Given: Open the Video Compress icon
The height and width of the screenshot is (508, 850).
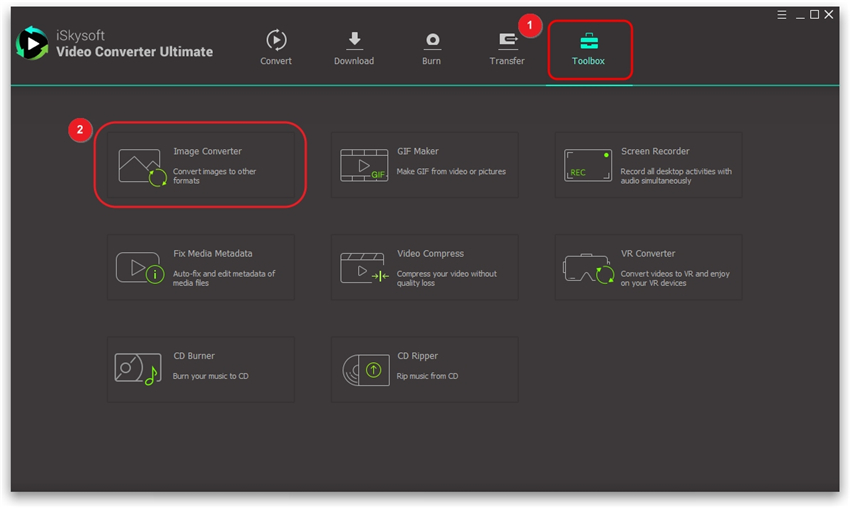Looking at the screenshot, I should coord(364,268).
